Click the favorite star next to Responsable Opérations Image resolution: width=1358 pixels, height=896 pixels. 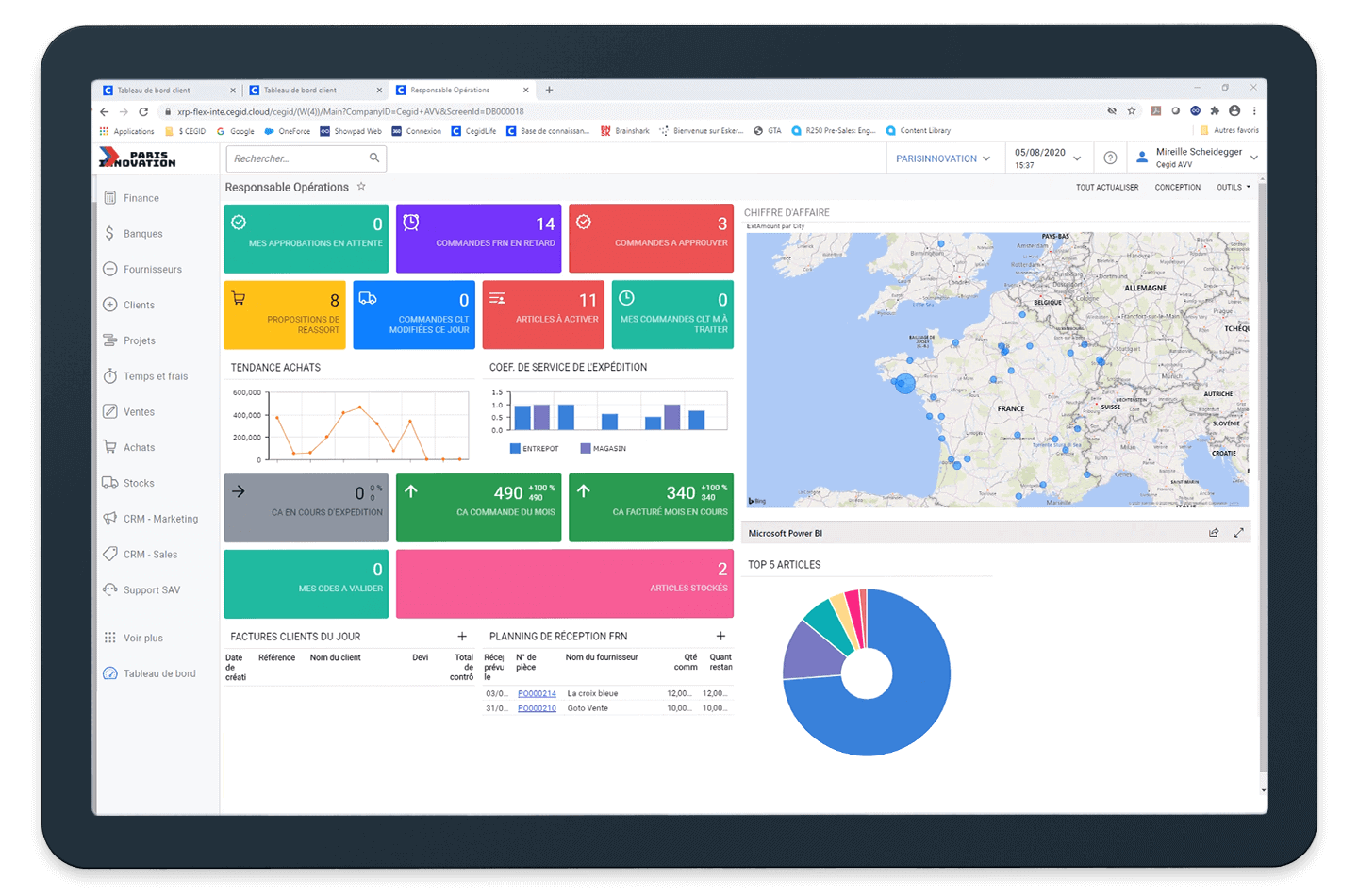361,187
